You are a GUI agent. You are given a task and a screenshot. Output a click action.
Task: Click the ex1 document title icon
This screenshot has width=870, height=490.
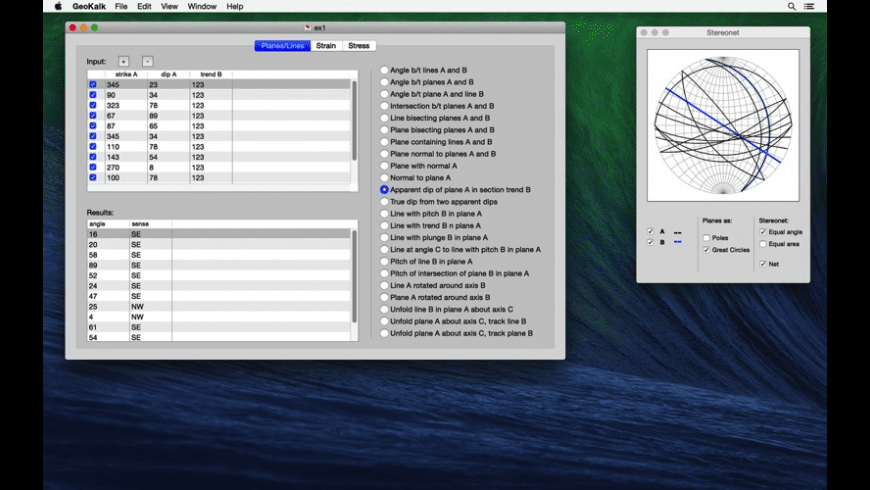tap(307, 27)
